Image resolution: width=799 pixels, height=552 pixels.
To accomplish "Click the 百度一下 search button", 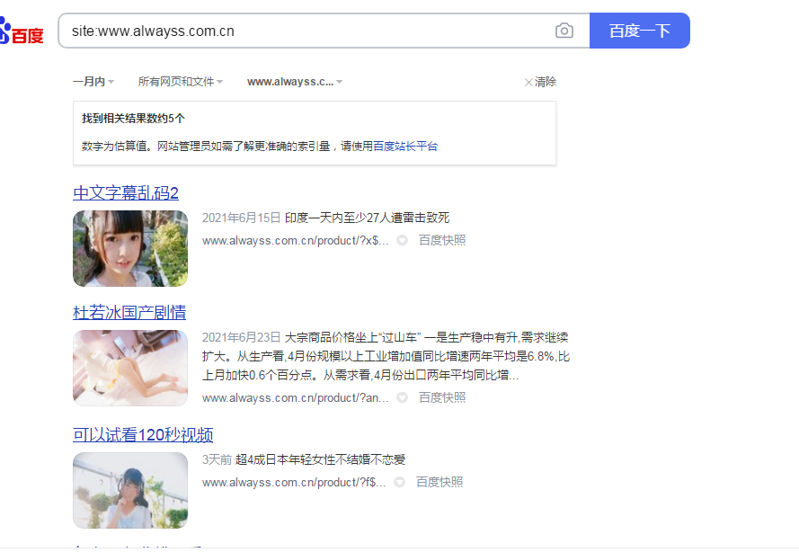I will tap(640, 31).
